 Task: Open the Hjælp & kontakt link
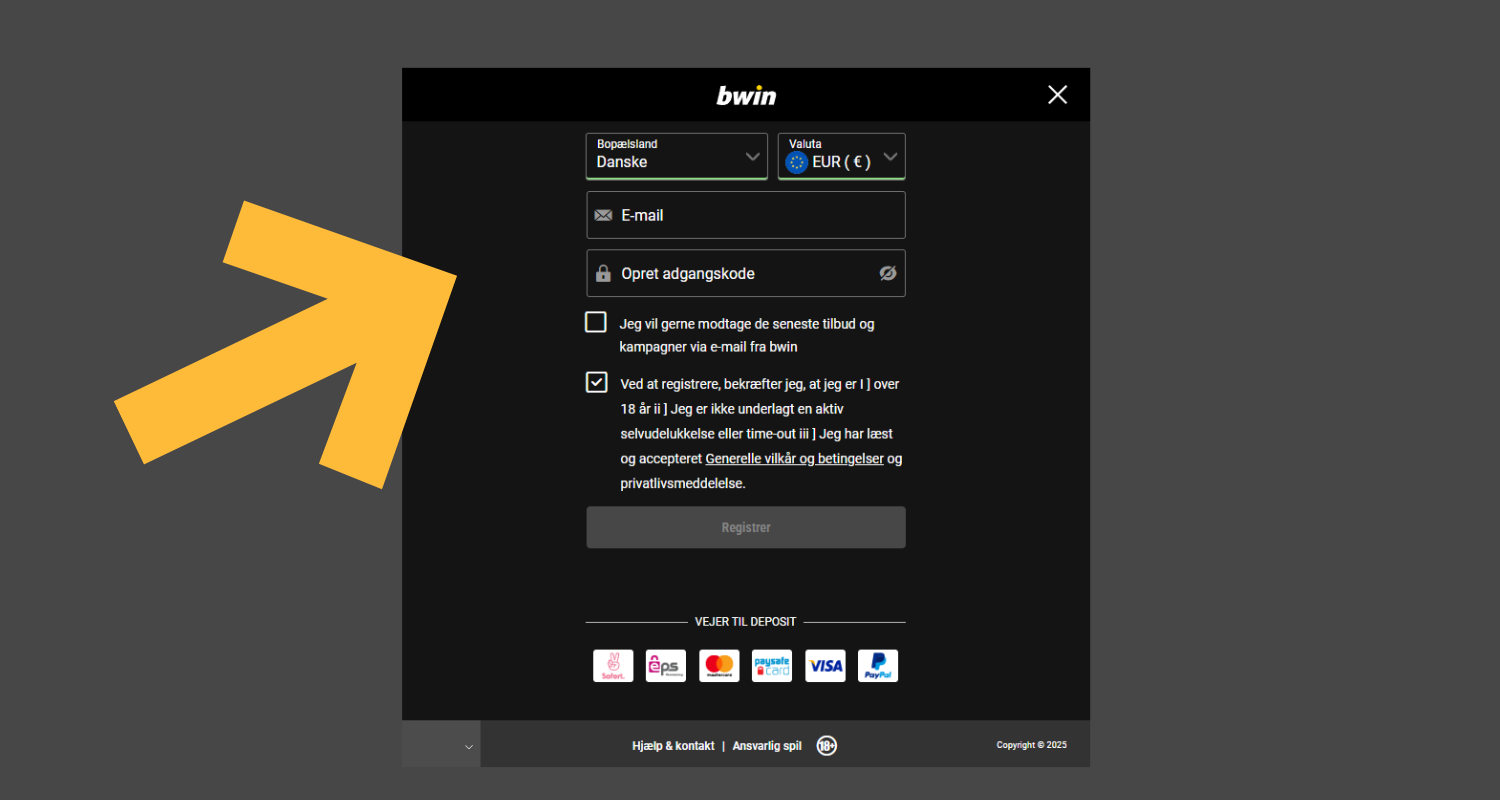pos(673,746)
